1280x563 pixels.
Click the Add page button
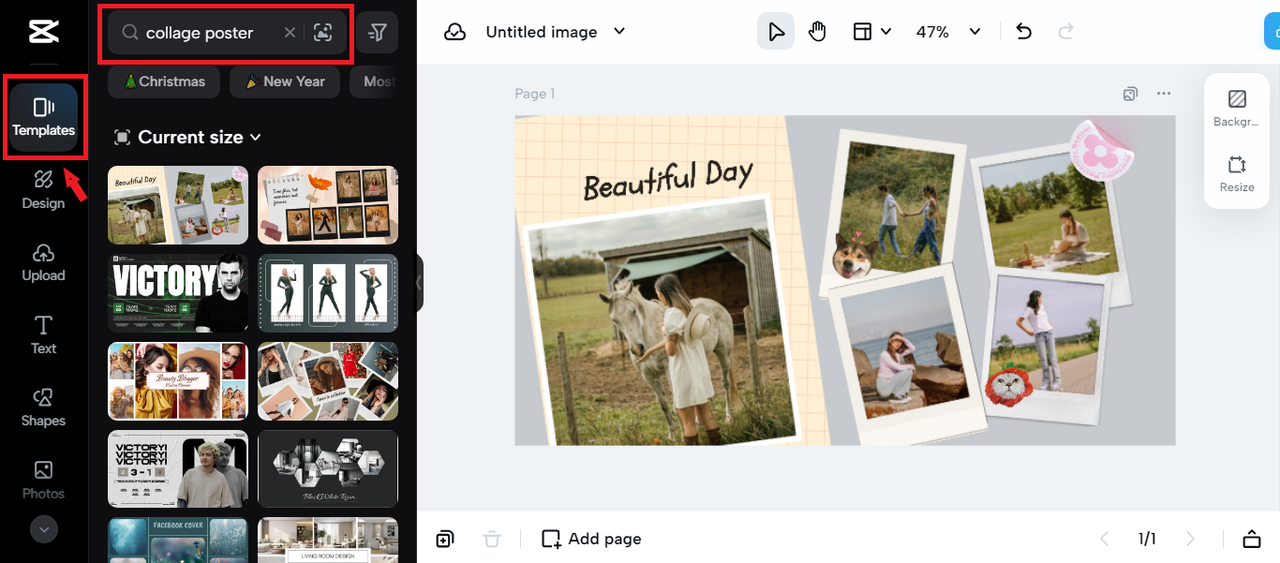tap(591, 539)
